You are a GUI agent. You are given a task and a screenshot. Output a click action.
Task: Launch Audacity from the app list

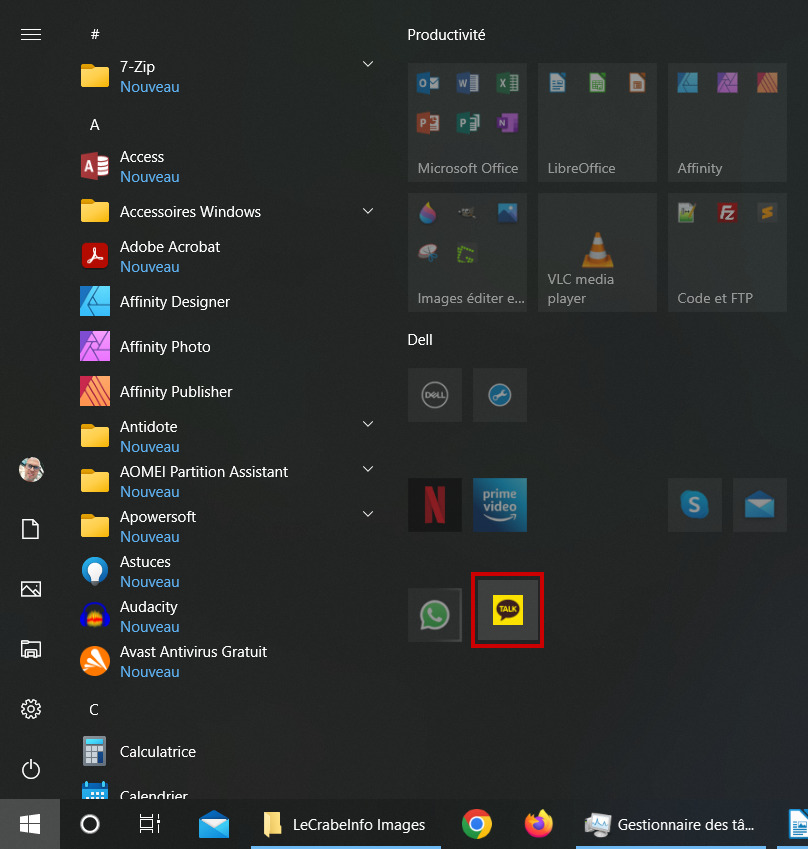[227, 616]
